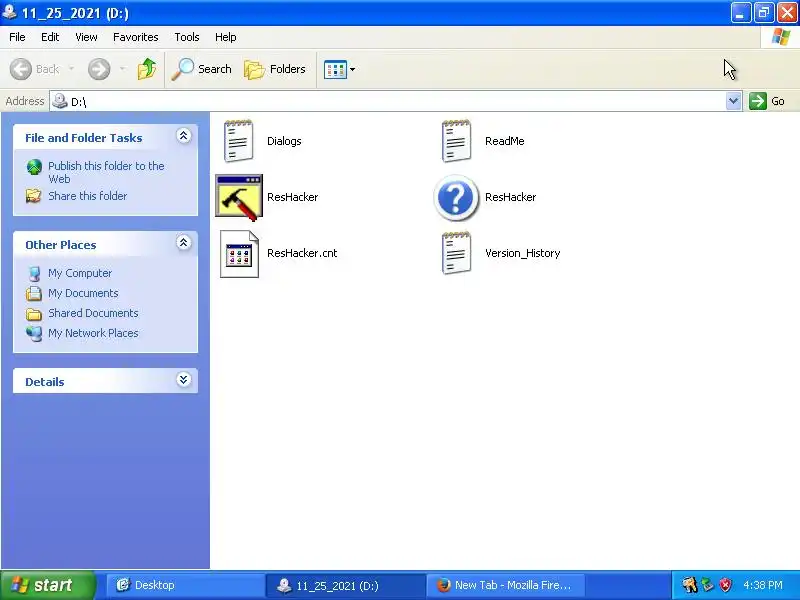
Task: Open the View menu
Action: tap(86, 37)
